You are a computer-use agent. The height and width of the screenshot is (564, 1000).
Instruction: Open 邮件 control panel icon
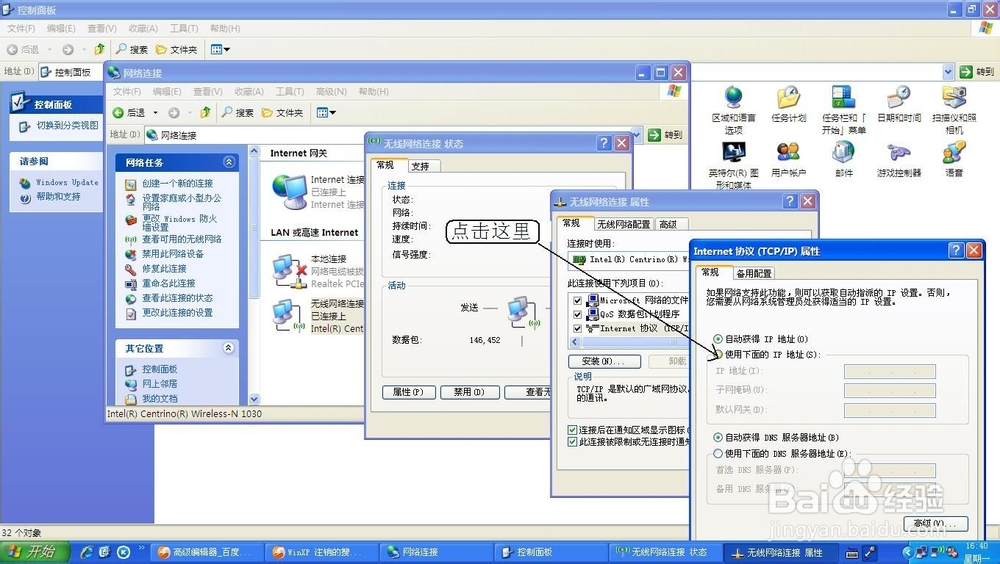pyautogui.click(x=843, y=160)
